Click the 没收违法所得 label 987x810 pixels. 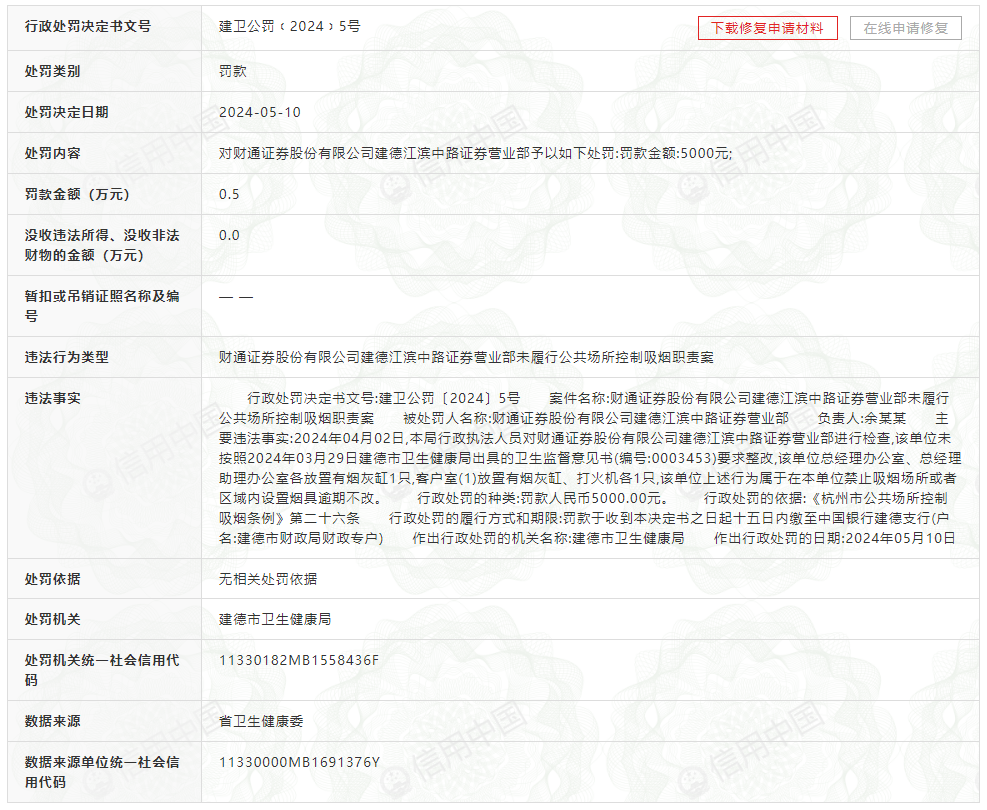102,245
